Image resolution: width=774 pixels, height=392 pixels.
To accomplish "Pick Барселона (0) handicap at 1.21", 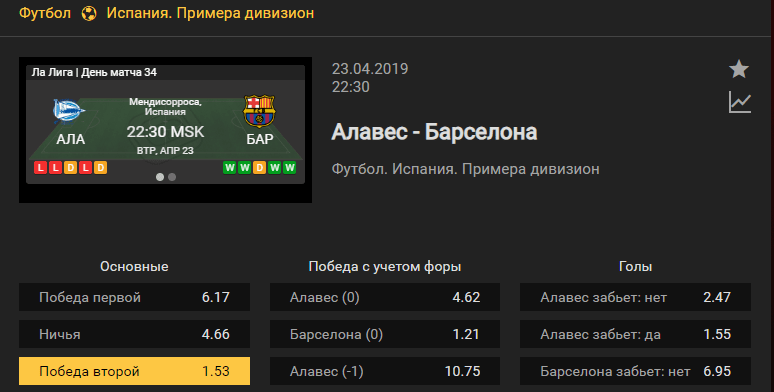I will point(385,334).
